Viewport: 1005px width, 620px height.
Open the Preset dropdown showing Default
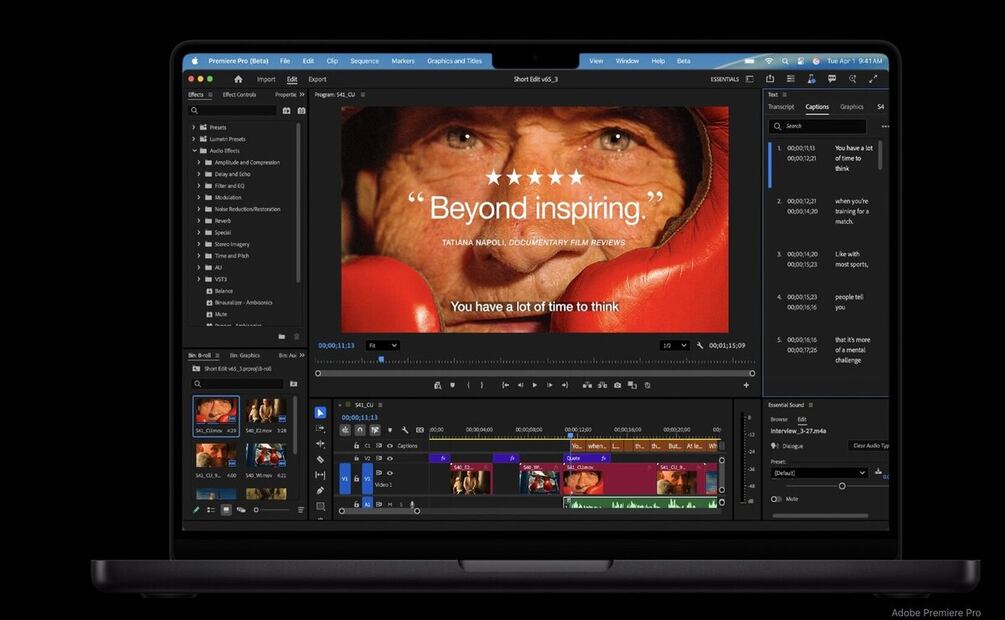(x=818, y=472)
